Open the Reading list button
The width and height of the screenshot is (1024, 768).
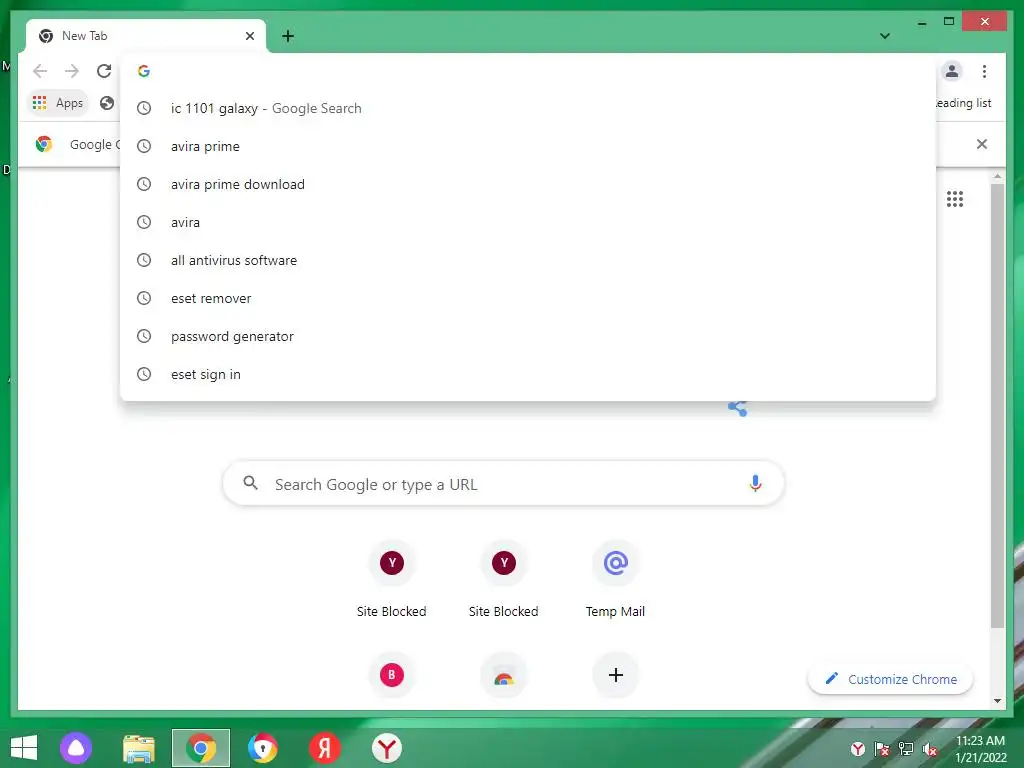964,103
